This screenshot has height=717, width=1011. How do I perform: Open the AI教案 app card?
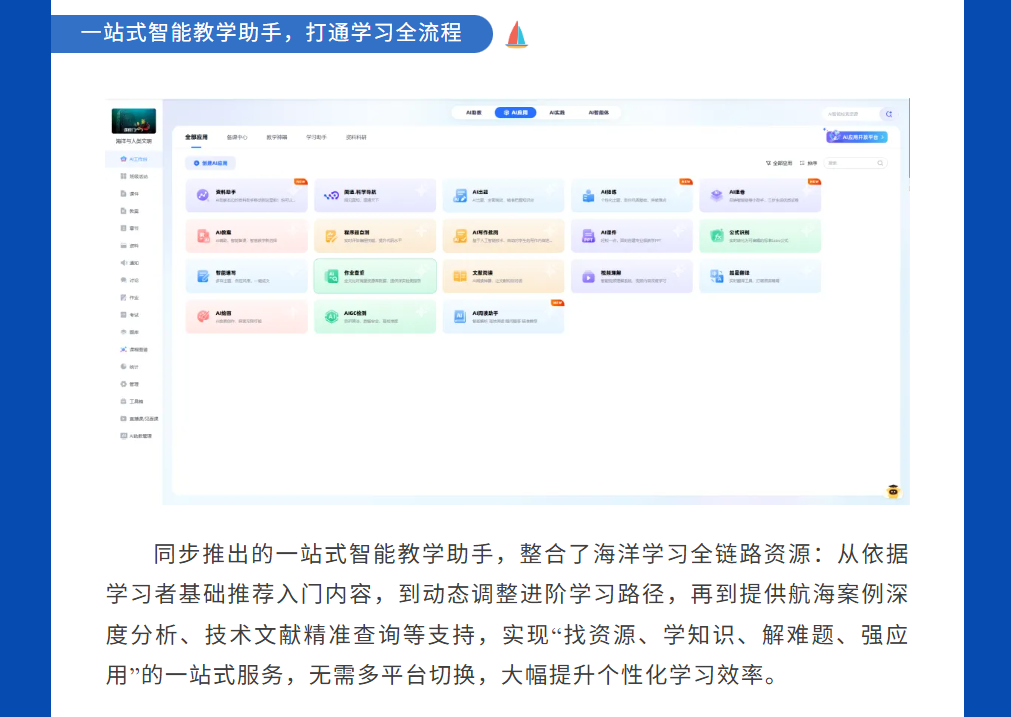pyautogui.click(x=246, y=236)
